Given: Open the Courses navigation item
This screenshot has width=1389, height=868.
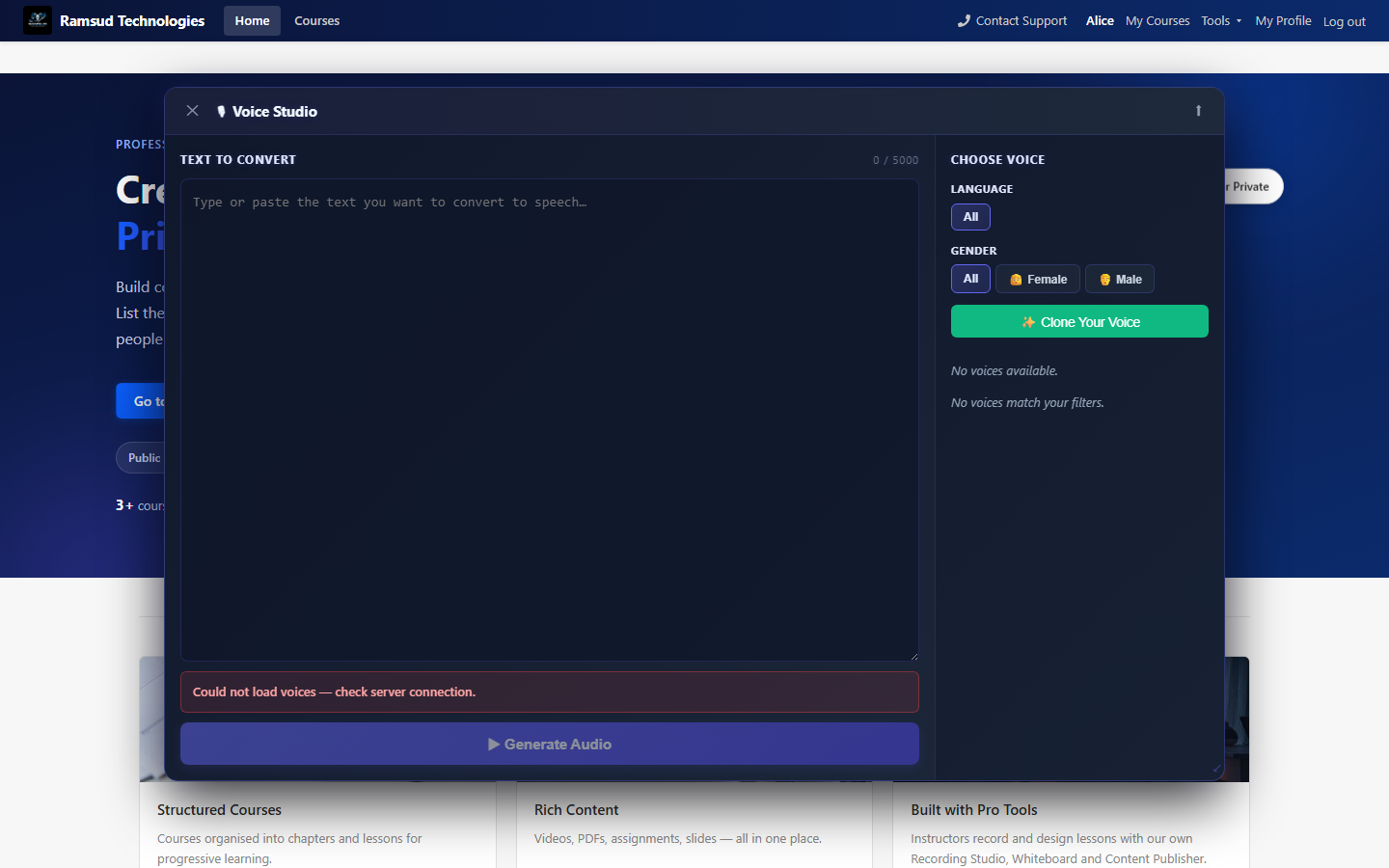Looking at the screenshot, I should pos(317,20).
